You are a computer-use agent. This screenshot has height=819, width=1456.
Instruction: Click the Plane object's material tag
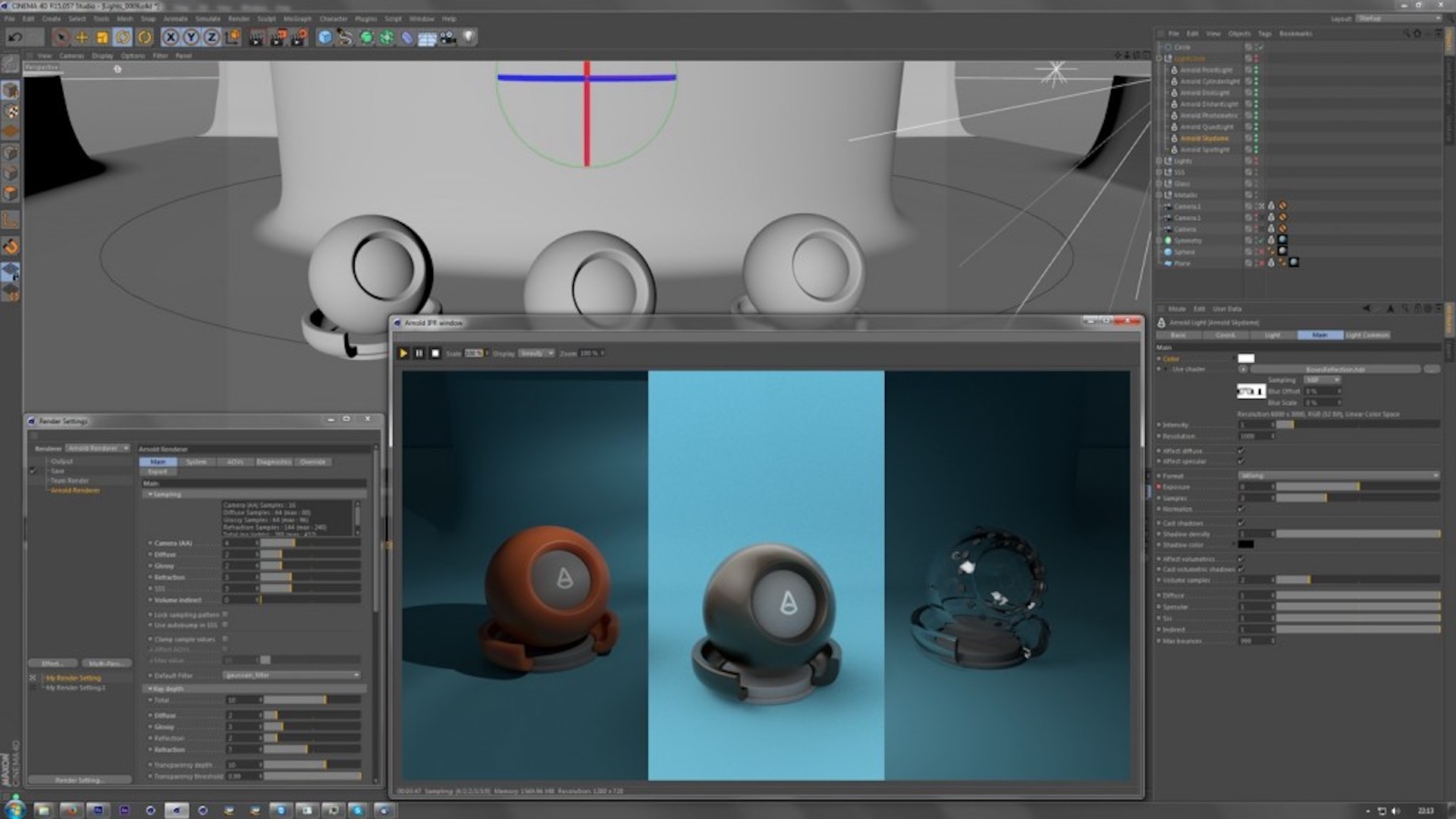coord(1294,263)
